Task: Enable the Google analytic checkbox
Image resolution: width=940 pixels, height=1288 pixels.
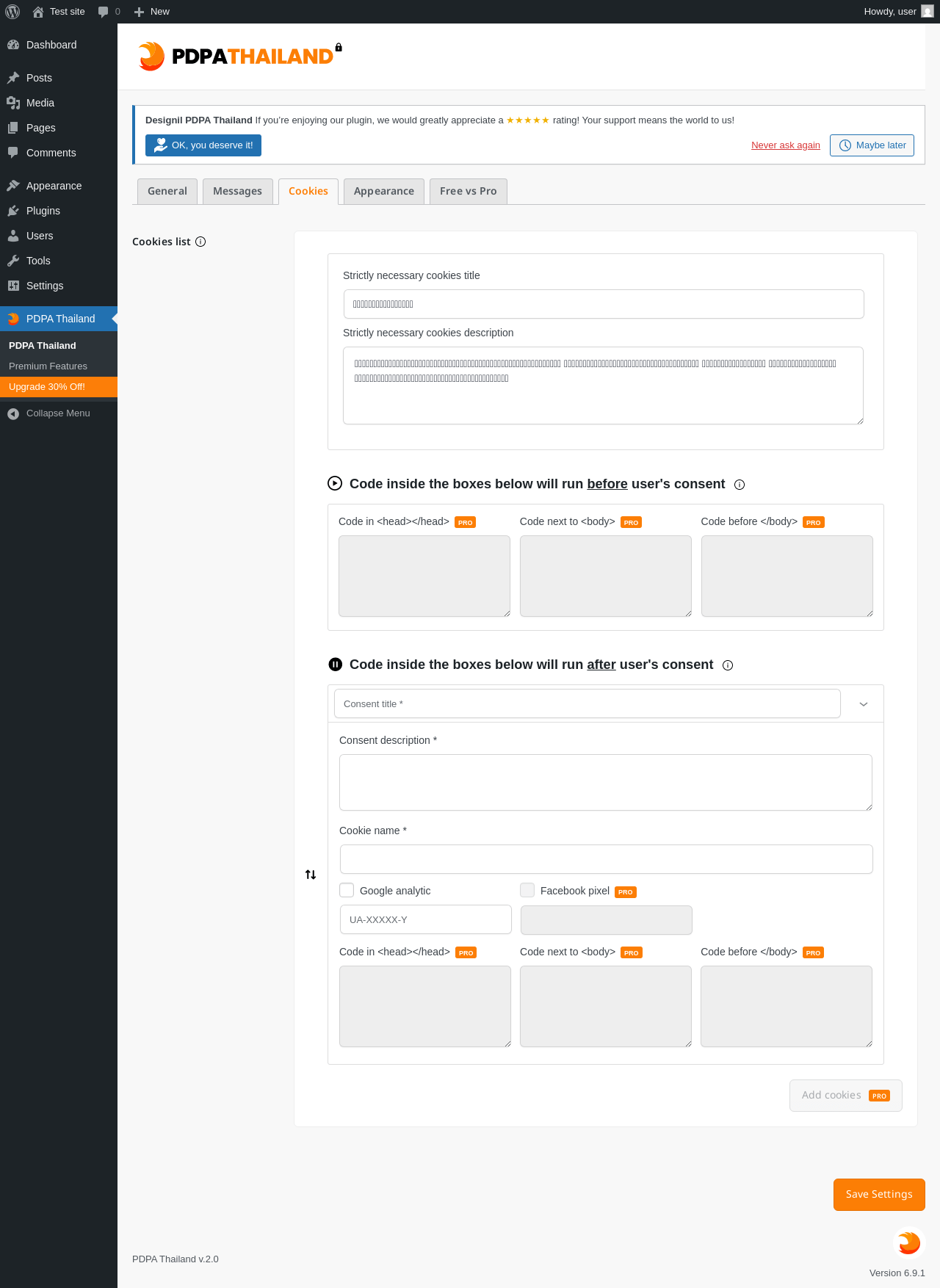Action: click(x=347, y=890)
